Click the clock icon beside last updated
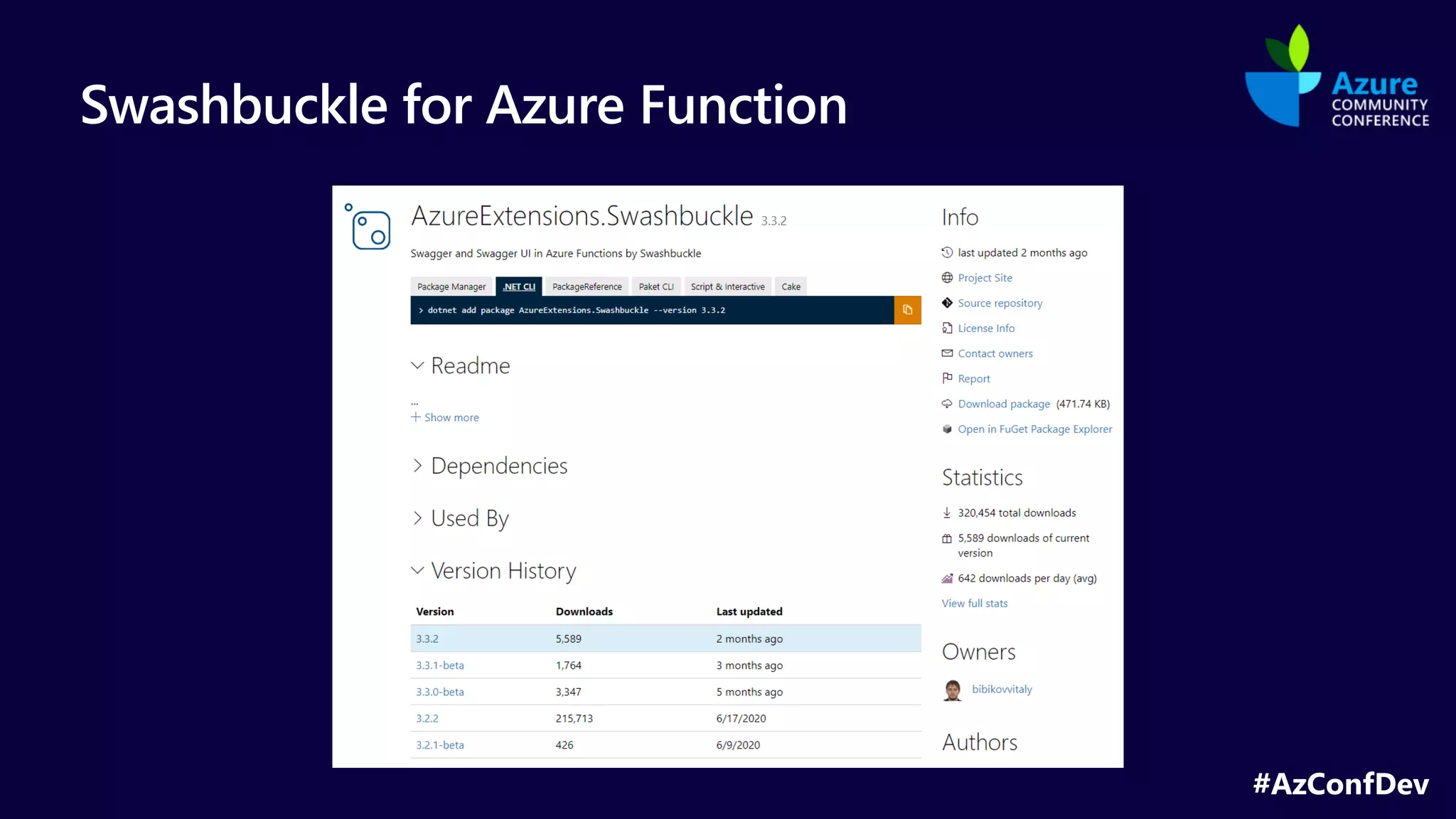This screenshot has height=819, width=1456. point(947,252)
